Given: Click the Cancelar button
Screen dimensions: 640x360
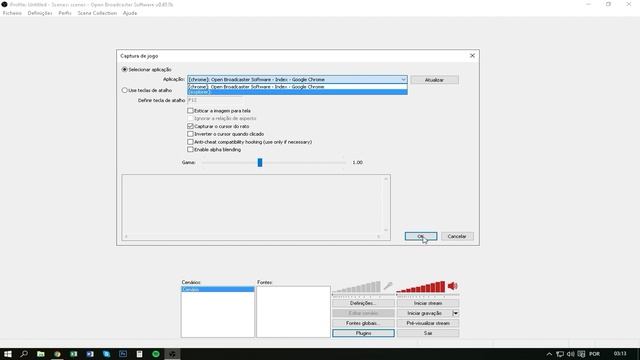Looking at the screenshot, I should pos(457,236).
